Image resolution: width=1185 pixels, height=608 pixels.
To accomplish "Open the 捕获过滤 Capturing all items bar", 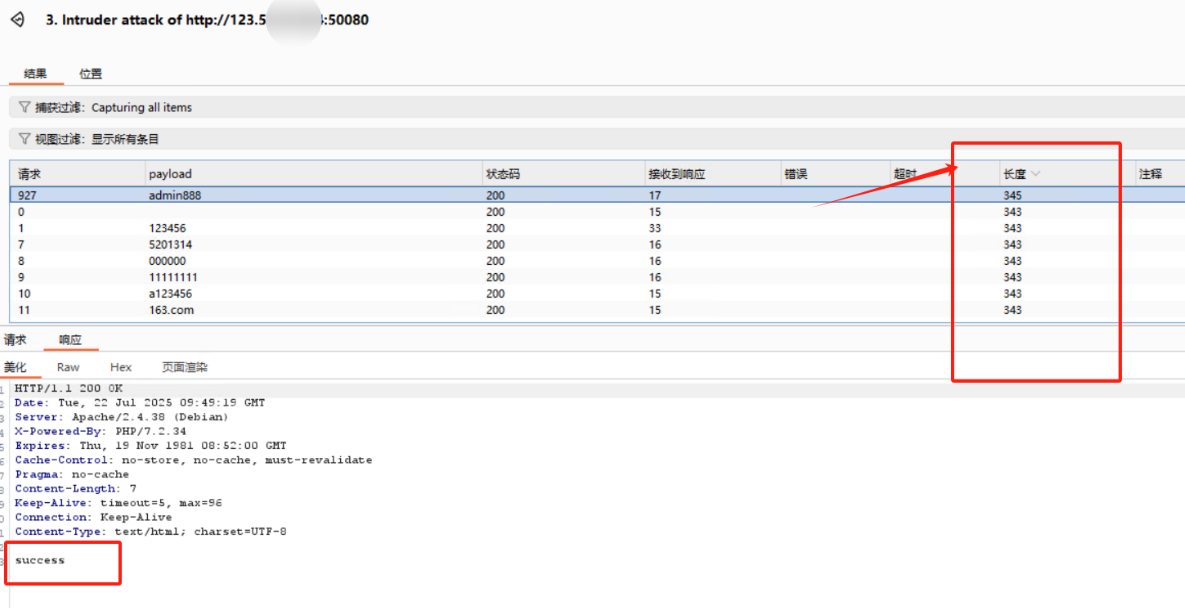I will tap(141, 107).
